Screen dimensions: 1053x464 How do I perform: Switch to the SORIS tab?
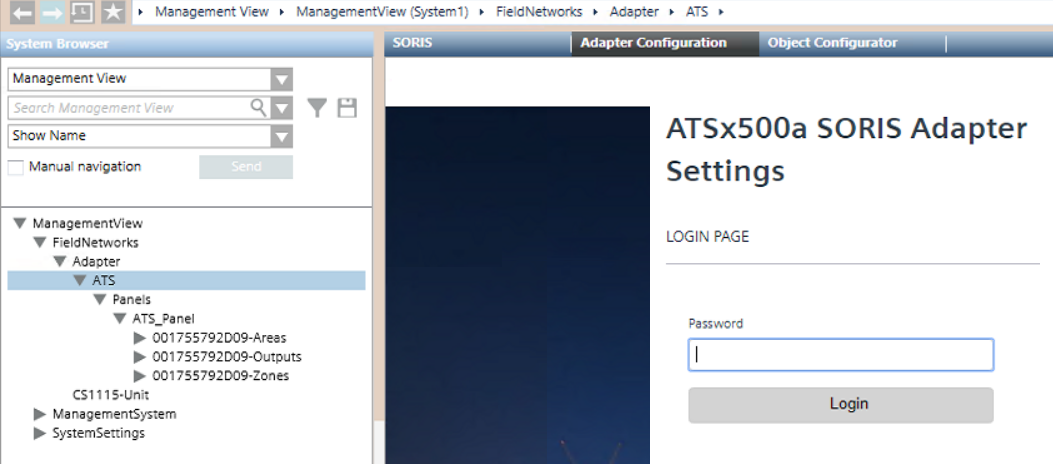coord(412,43)
